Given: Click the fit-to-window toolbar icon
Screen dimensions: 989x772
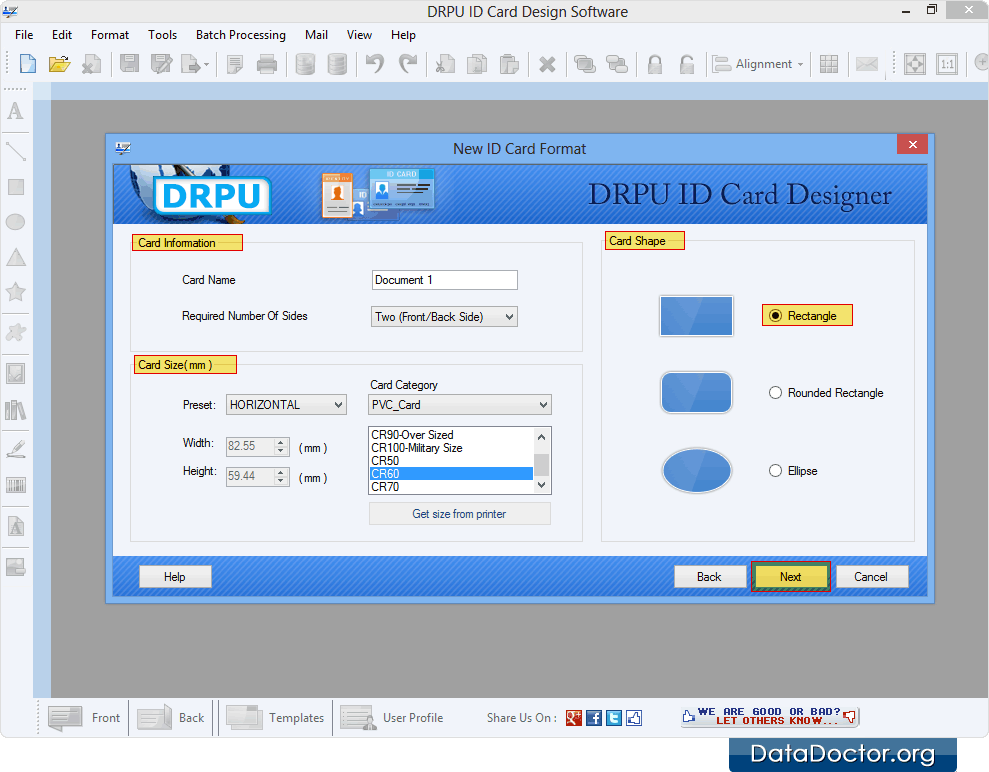Looking at the screenshot, I should [x=915, y=64].
